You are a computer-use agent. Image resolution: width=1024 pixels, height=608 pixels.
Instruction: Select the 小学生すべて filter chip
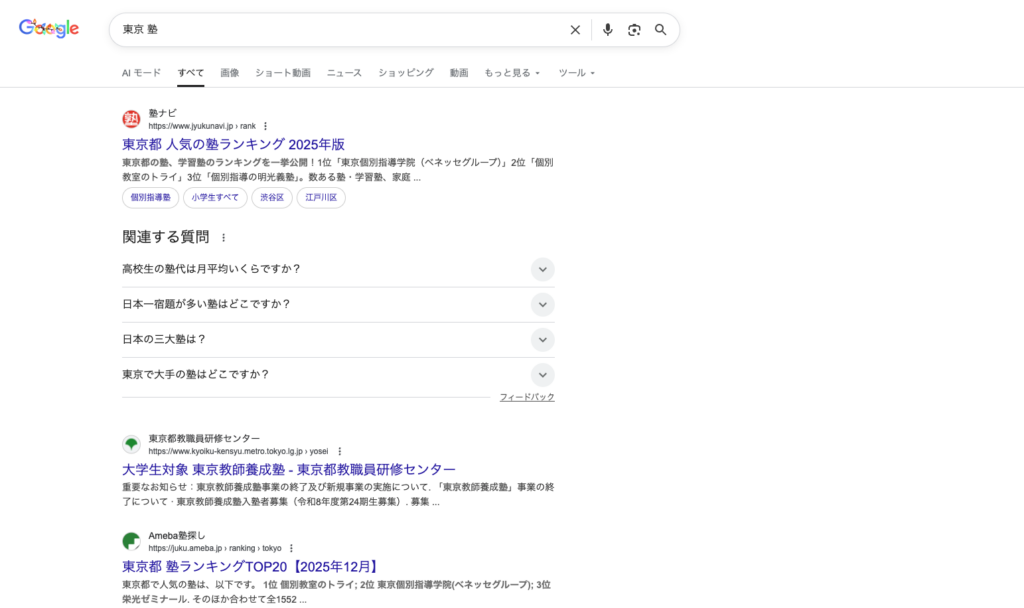coord(215,197)
